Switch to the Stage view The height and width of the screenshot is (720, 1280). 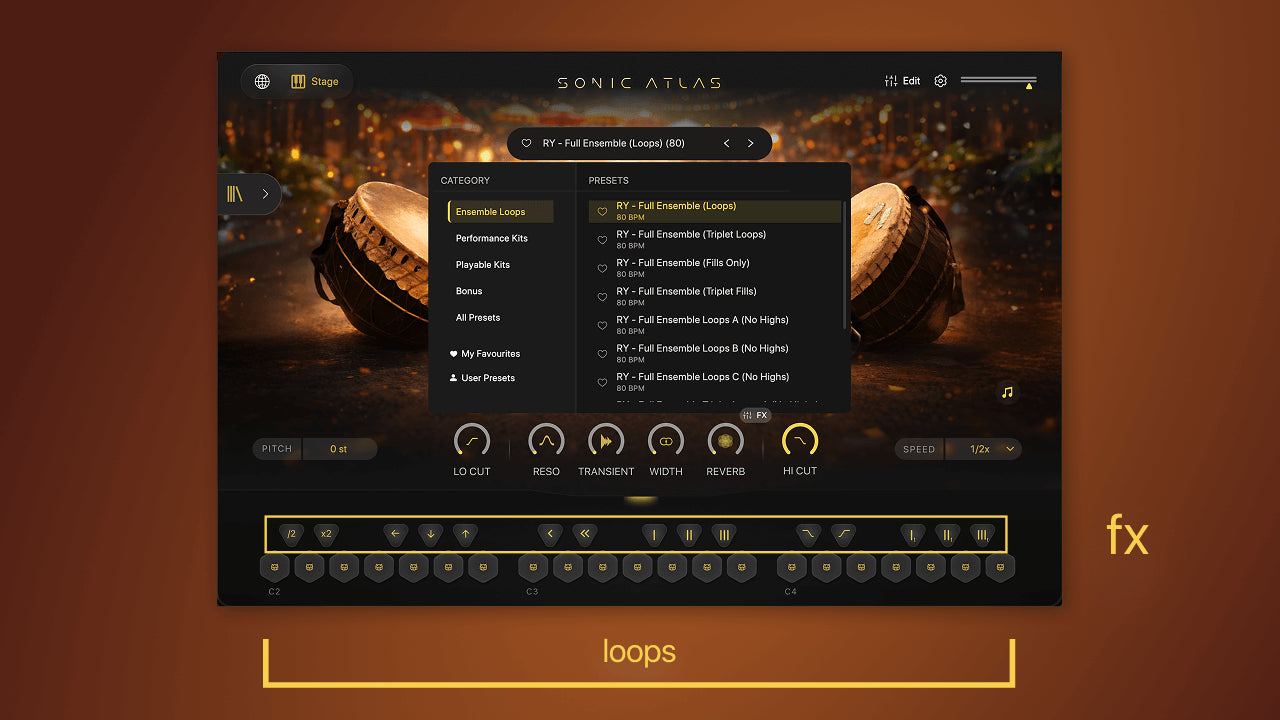click(315, 82)
